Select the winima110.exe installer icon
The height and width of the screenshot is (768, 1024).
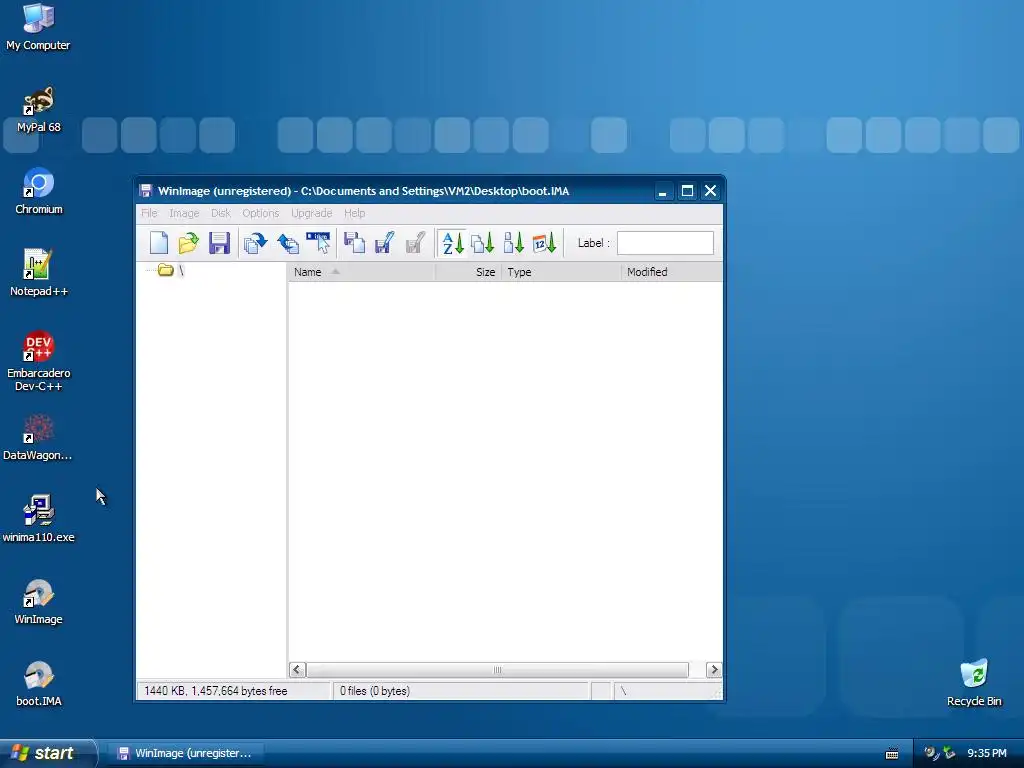pos(39,519)
